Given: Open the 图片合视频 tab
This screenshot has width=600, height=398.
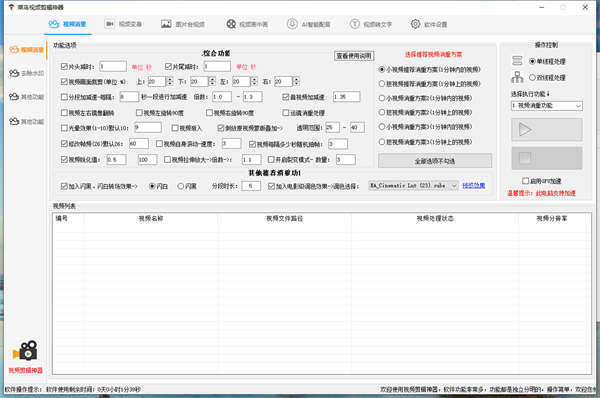Looking at the screenshot, I should (x=183, y=24).
